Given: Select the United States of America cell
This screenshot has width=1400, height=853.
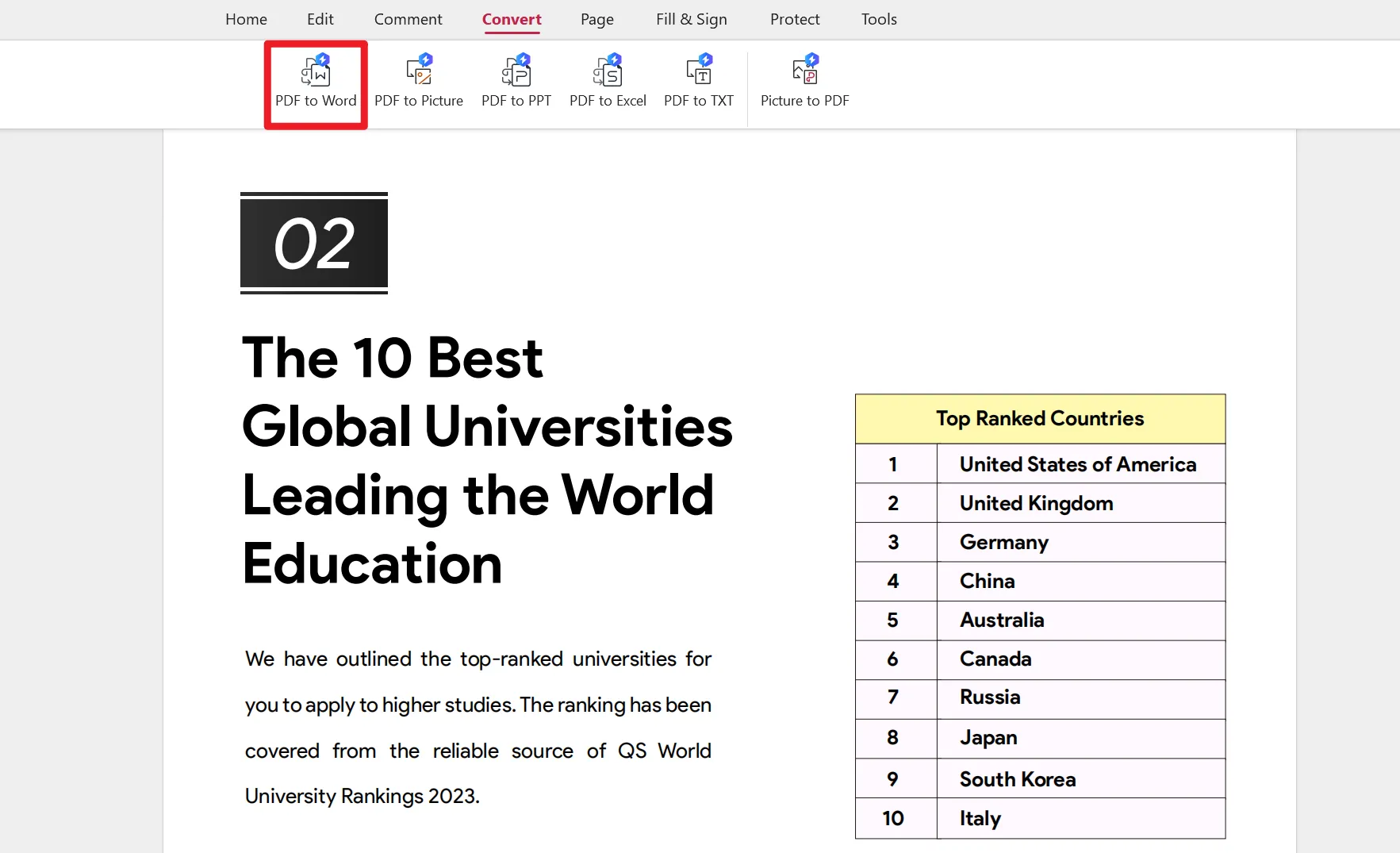Looking at the screenshot, I should tap(1078, 464).
